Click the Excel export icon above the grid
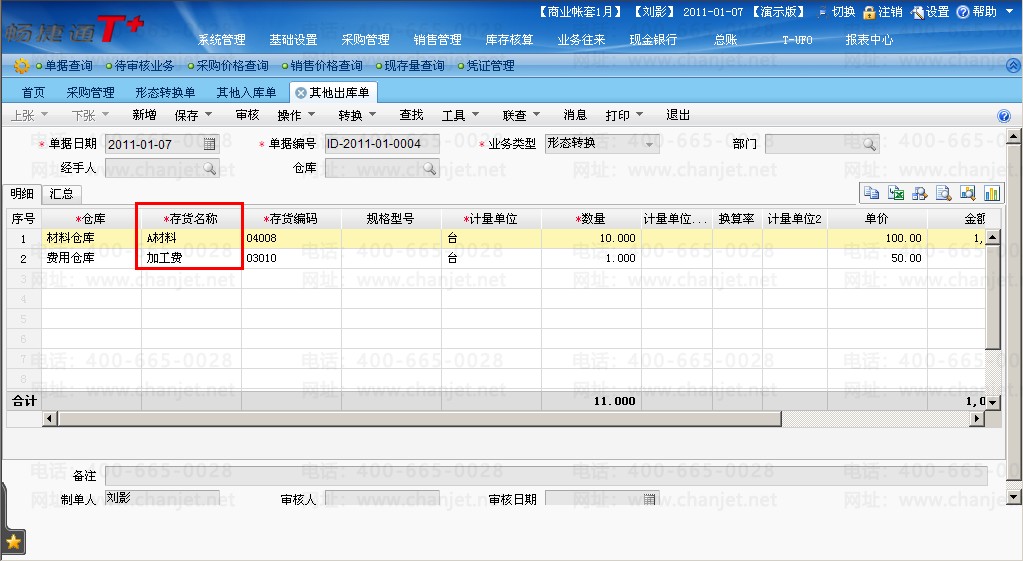Screen dimensions: 1023x561 [896, 193]
